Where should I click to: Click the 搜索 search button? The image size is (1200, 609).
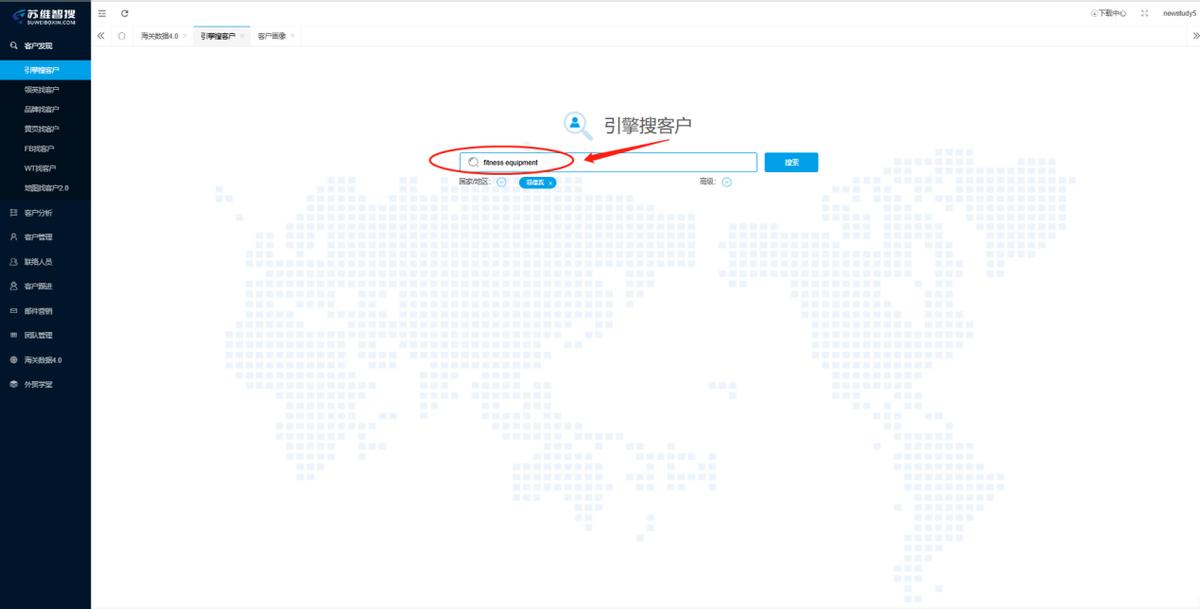pyautogui.click(x=791, y=161)
